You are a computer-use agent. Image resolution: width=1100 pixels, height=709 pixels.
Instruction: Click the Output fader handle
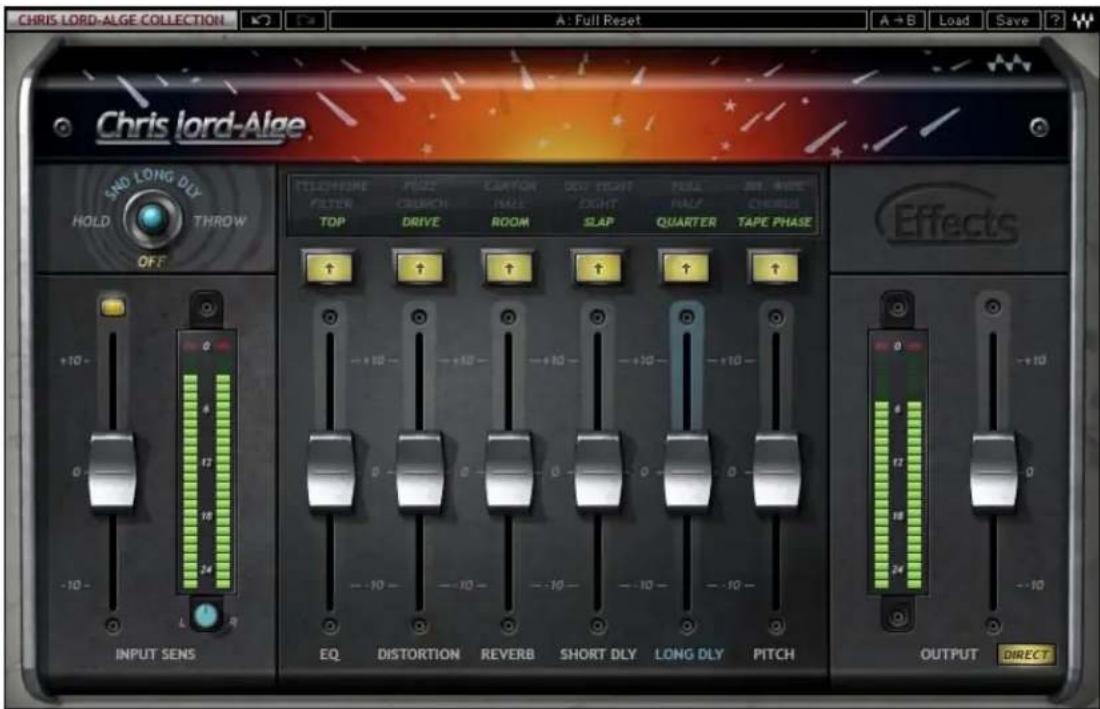[x=993, y=470]
